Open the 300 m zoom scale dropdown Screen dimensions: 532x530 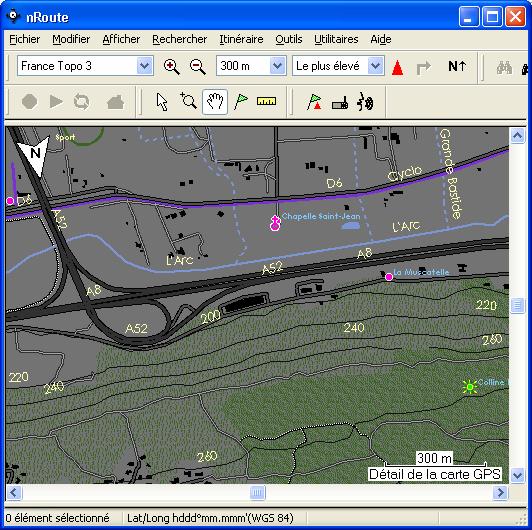point(251,66)
